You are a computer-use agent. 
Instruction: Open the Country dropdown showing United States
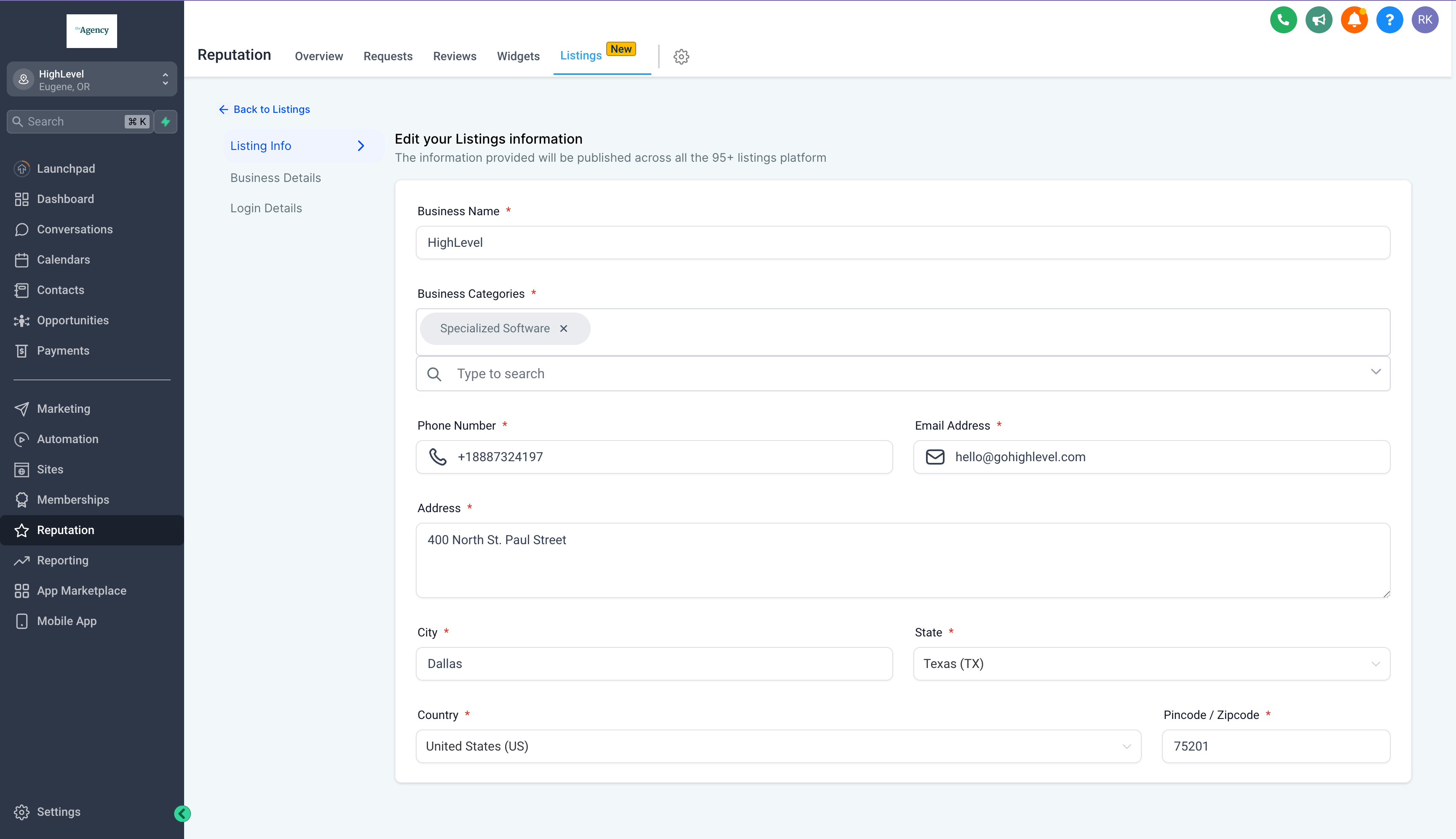[x=778, y=746]
